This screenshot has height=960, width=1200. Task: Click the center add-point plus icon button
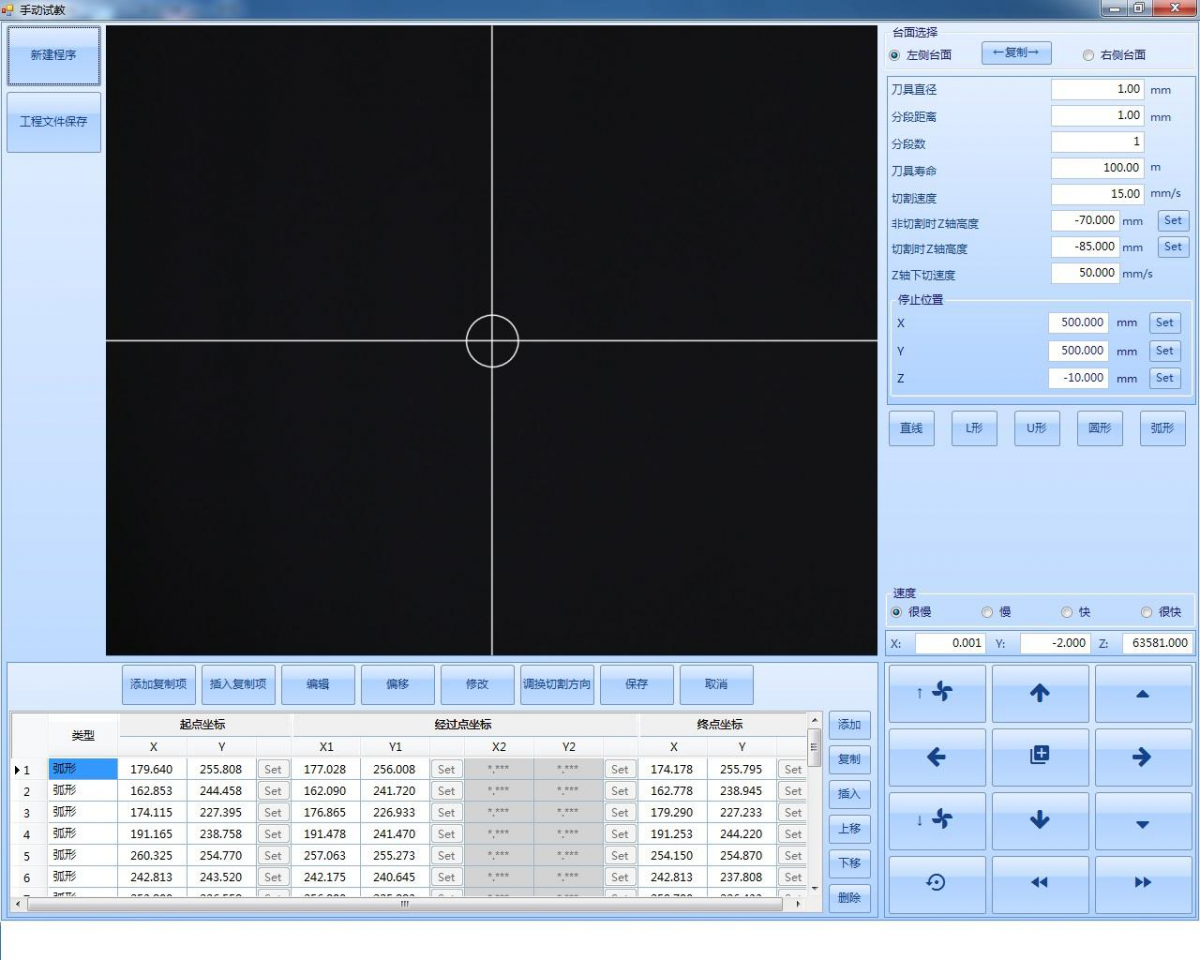click(1040, 757)
